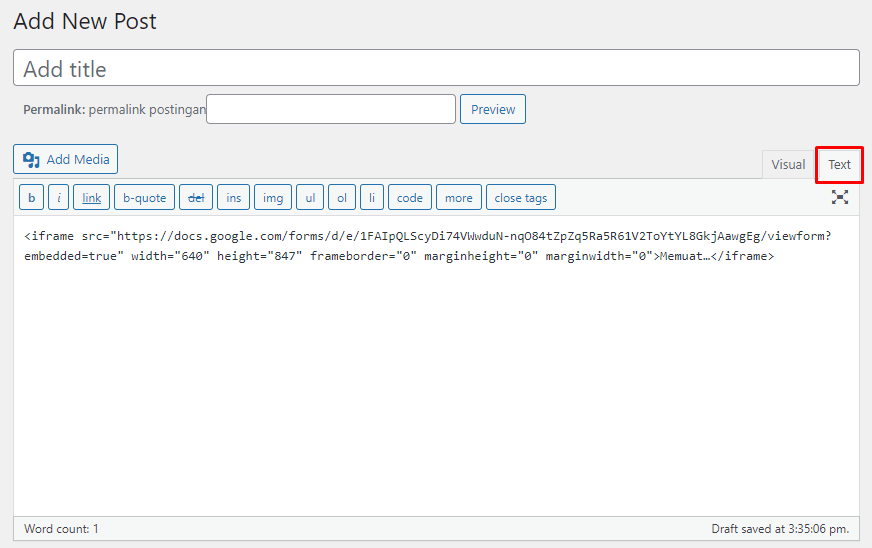Click the bold (b) quicktag button
Viewport: 872px width, 548px height.
pyautogui.click(x=31, y=198)
